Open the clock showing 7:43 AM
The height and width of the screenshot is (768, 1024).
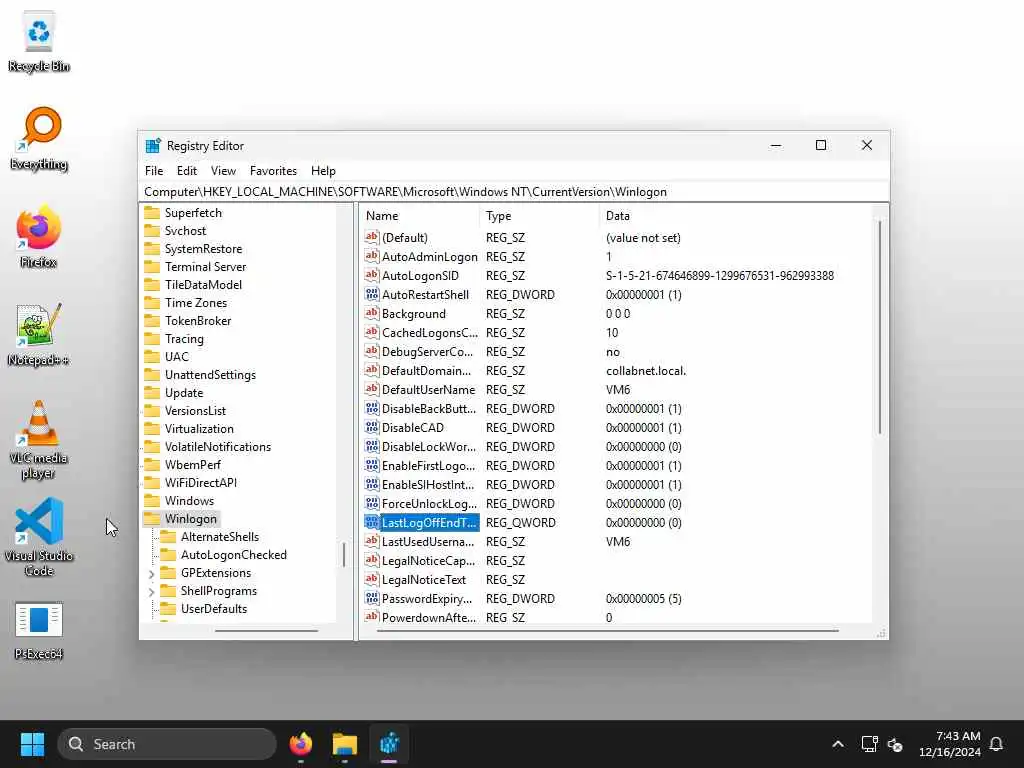click(957, 736)
